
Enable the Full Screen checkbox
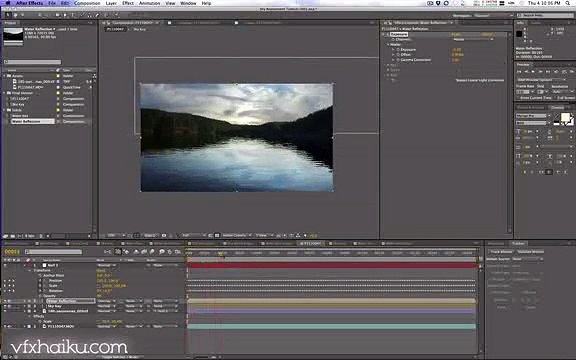click(555, 98)
